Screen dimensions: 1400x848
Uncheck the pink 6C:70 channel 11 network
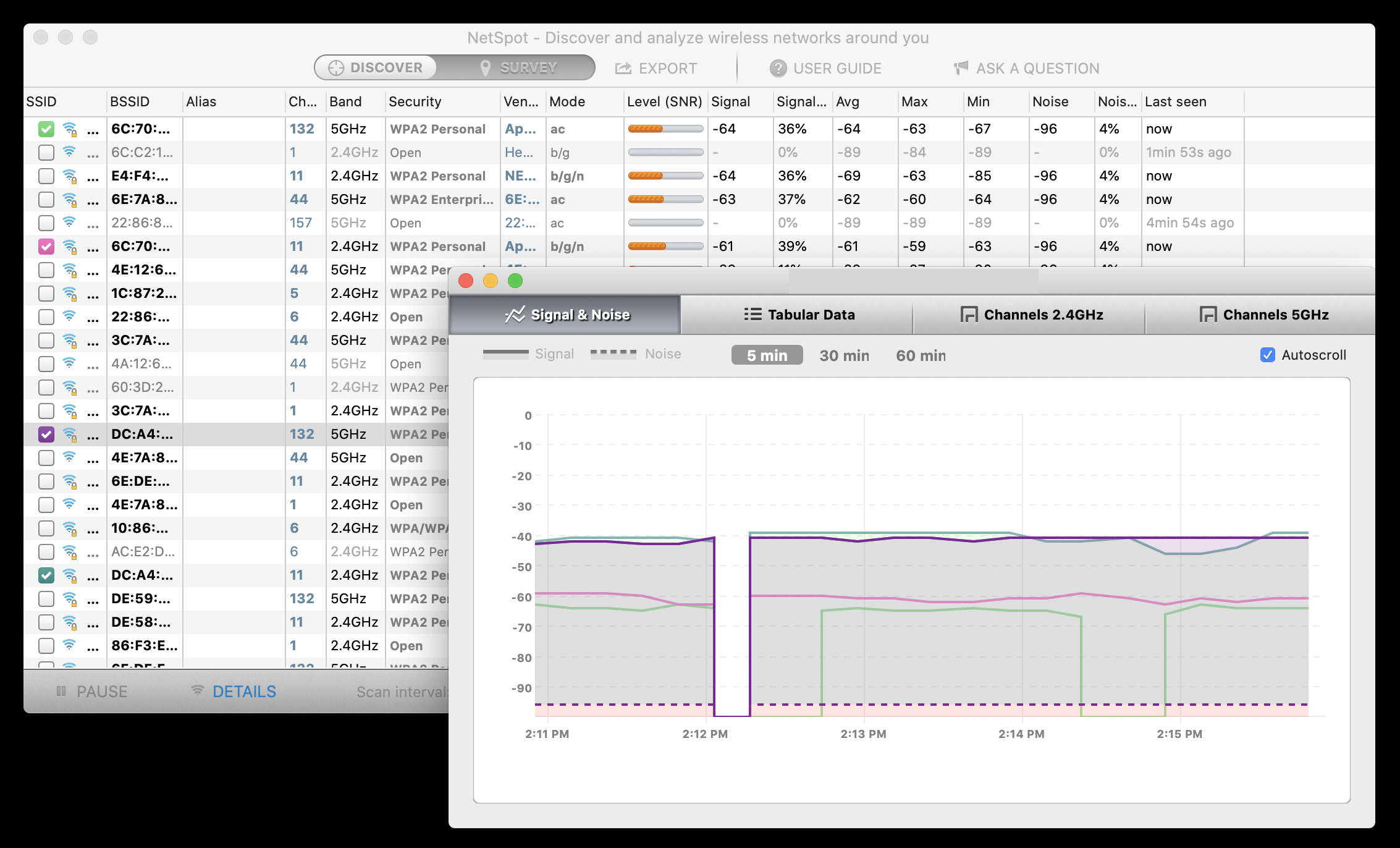pos(46,247)
